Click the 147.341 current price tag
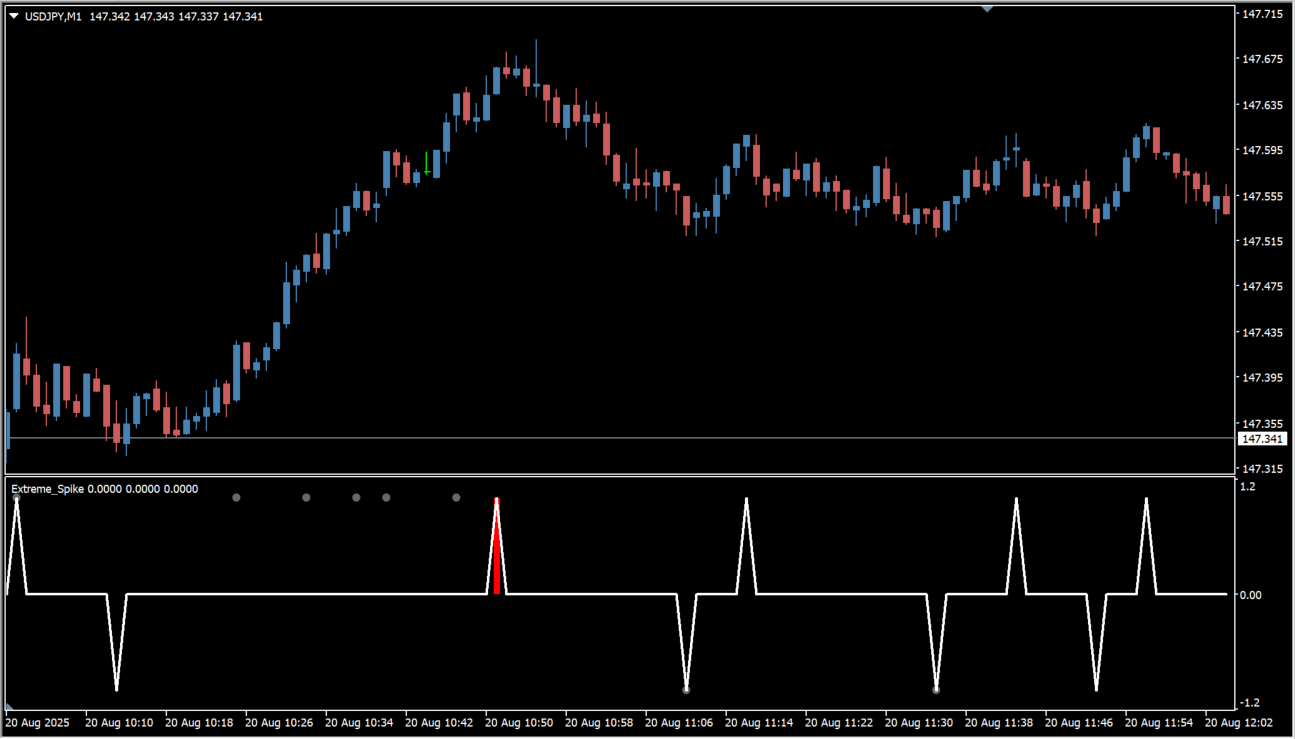1295x739 pixels. pos(1262,439)
